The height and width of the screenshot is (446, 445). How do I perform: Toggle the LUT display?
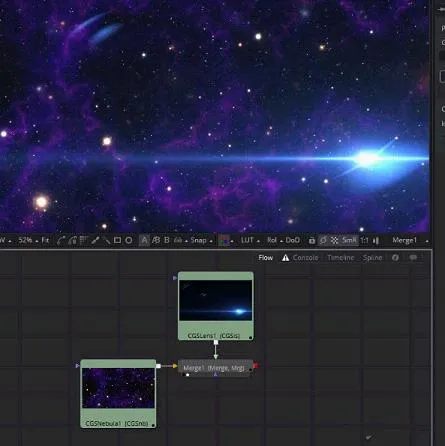[247, 240]
